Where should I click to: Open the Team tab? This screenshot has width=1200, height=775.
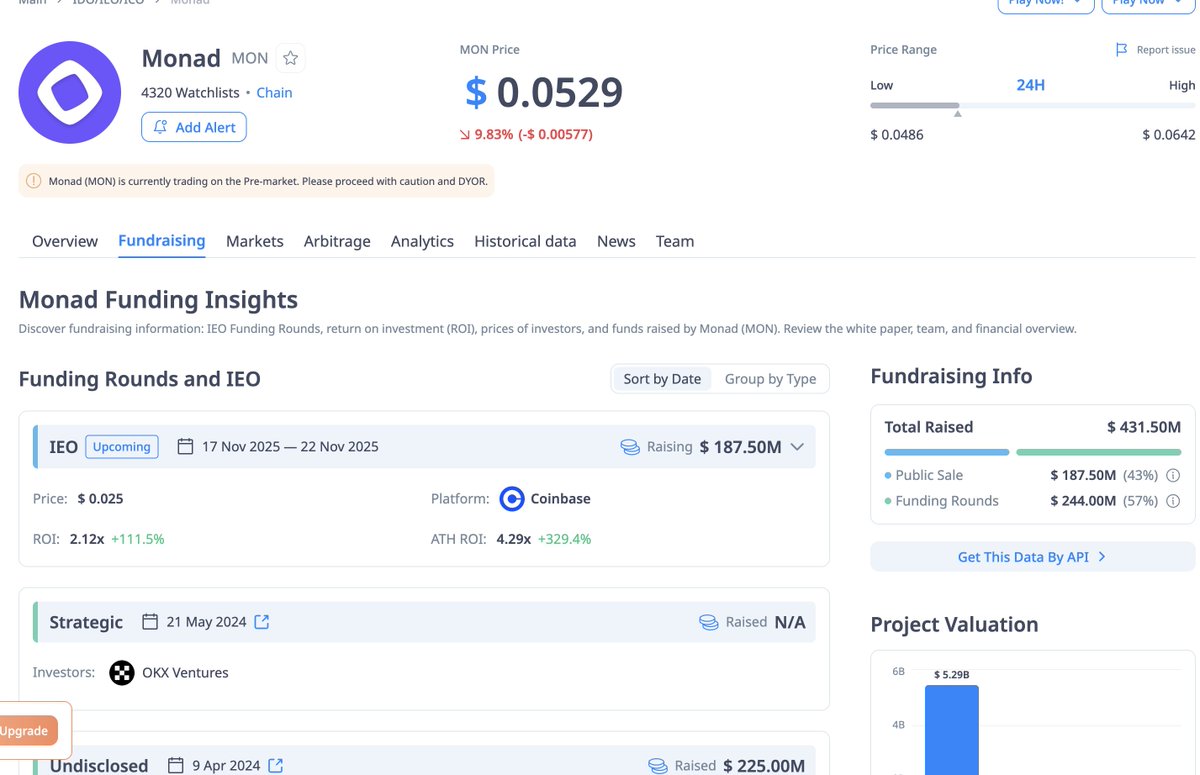coord(675,241)
